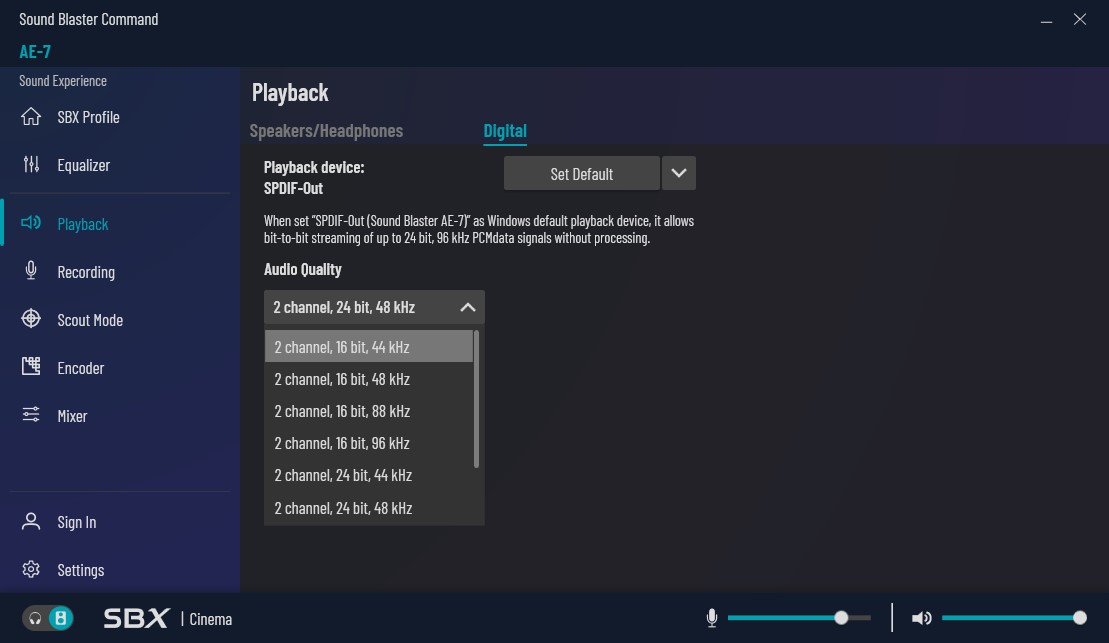Open the Recording section

pos(86,272)
